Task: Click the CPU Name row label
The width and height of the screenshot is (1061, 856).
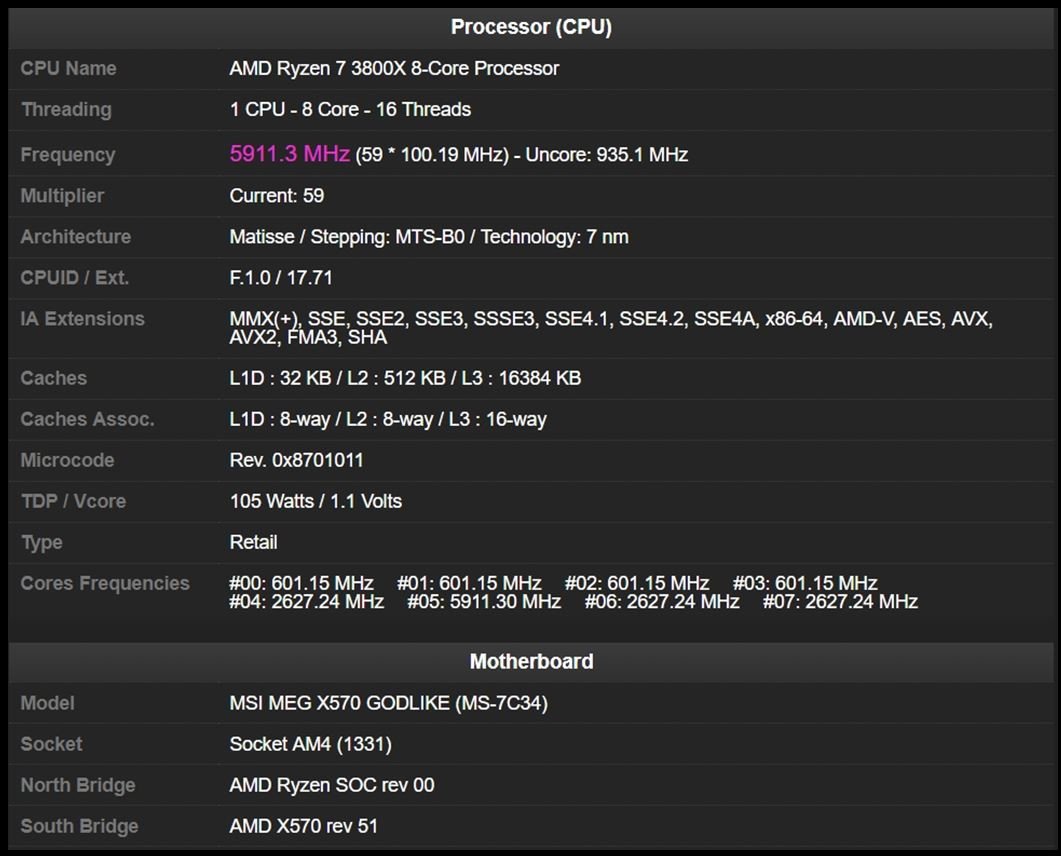Action: pyautogui.click(x=68, y=68)
